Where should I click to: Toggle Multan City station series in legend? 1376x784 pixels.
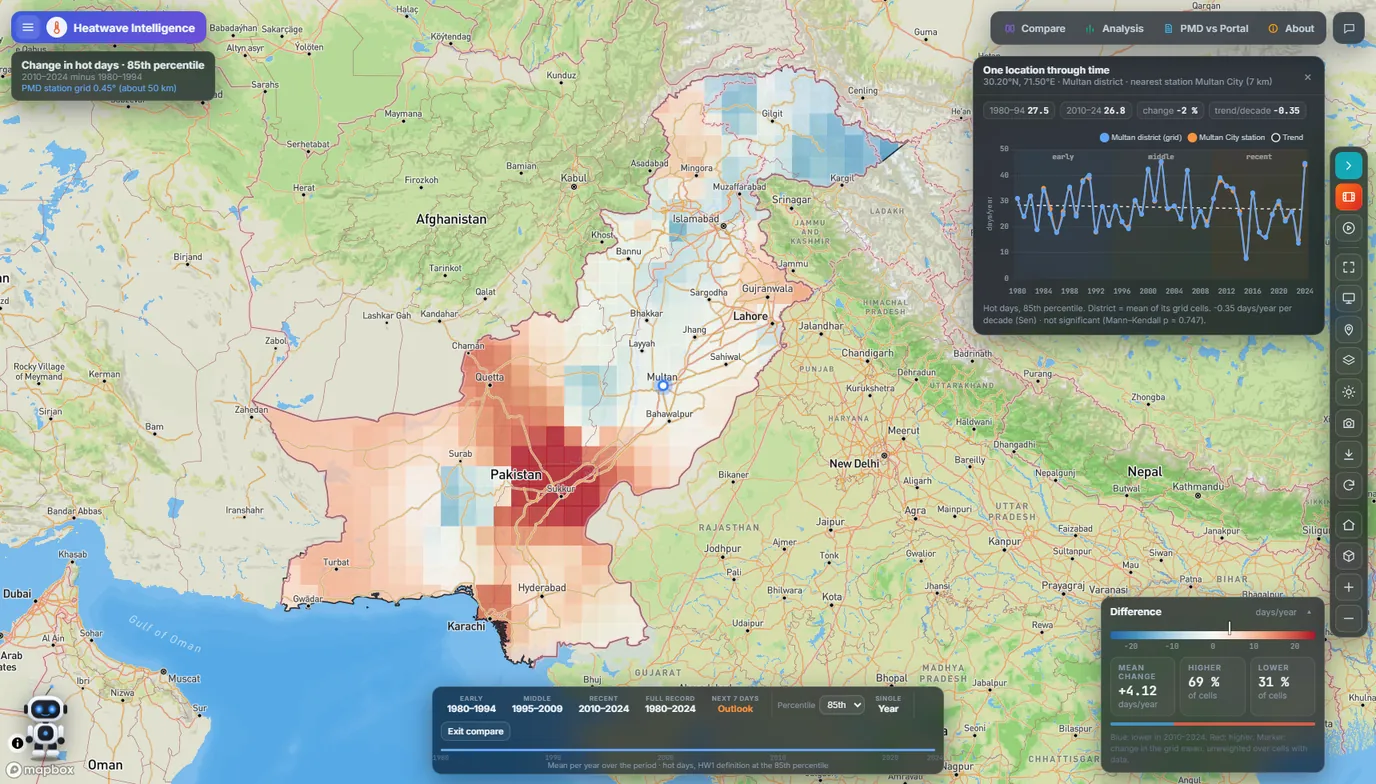(1226, 137)
